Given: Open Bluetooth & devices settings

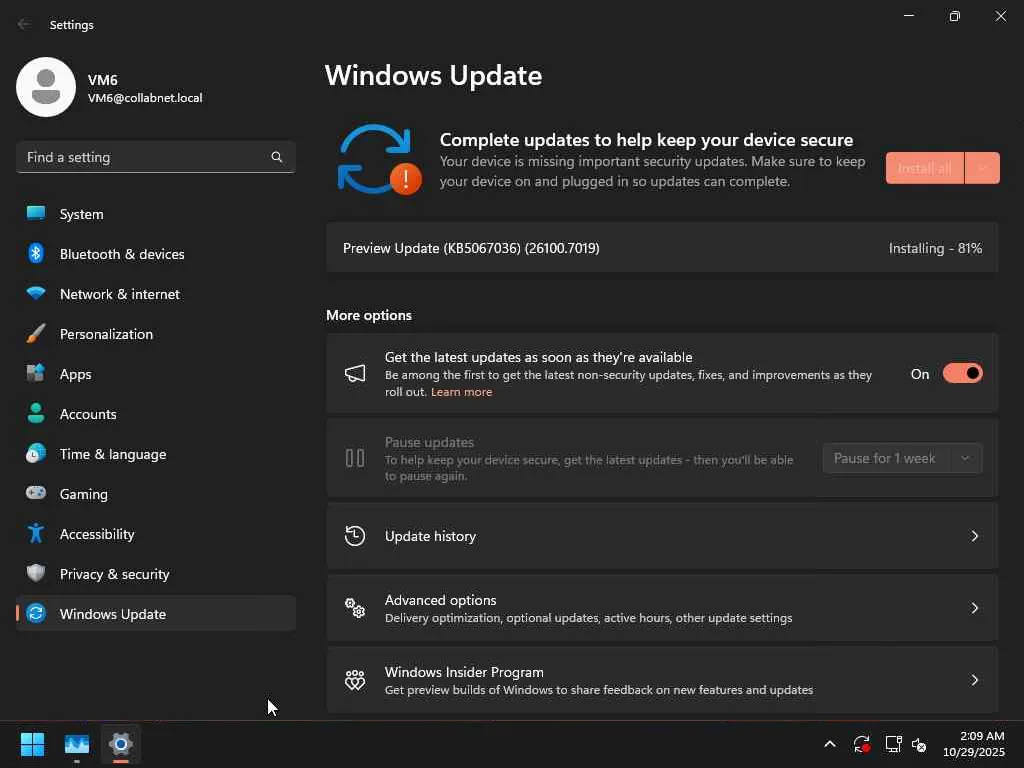Looking at the screenshot, I should pos(156,253).
